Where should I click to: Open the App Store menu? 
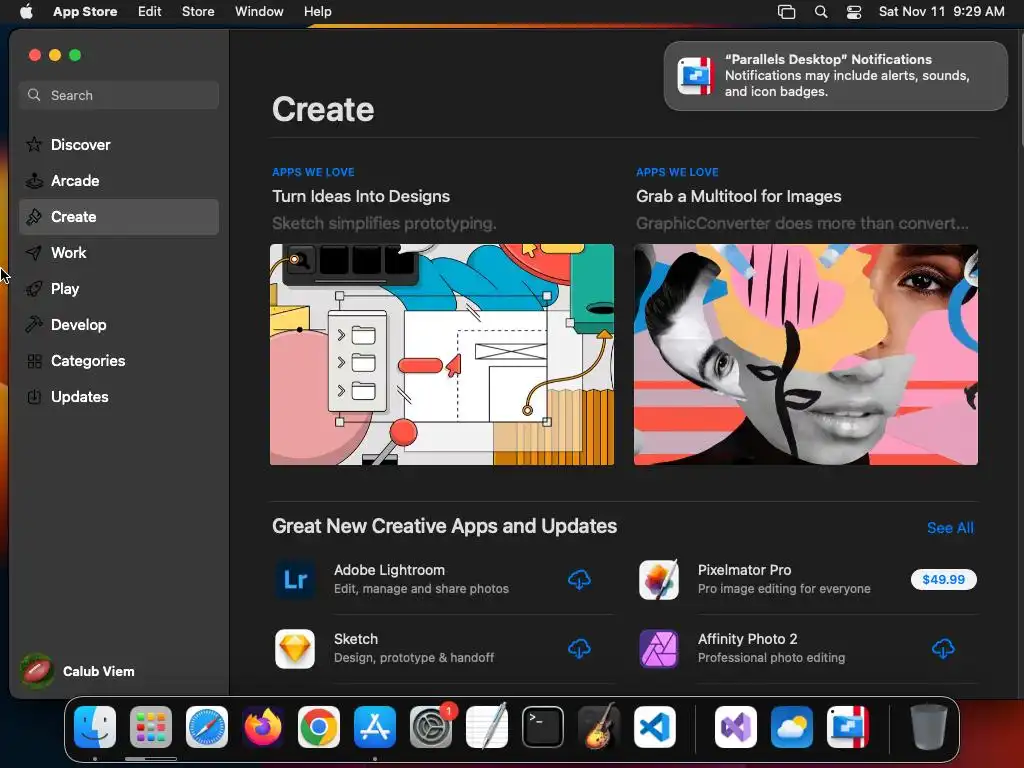tap(85, 11)
